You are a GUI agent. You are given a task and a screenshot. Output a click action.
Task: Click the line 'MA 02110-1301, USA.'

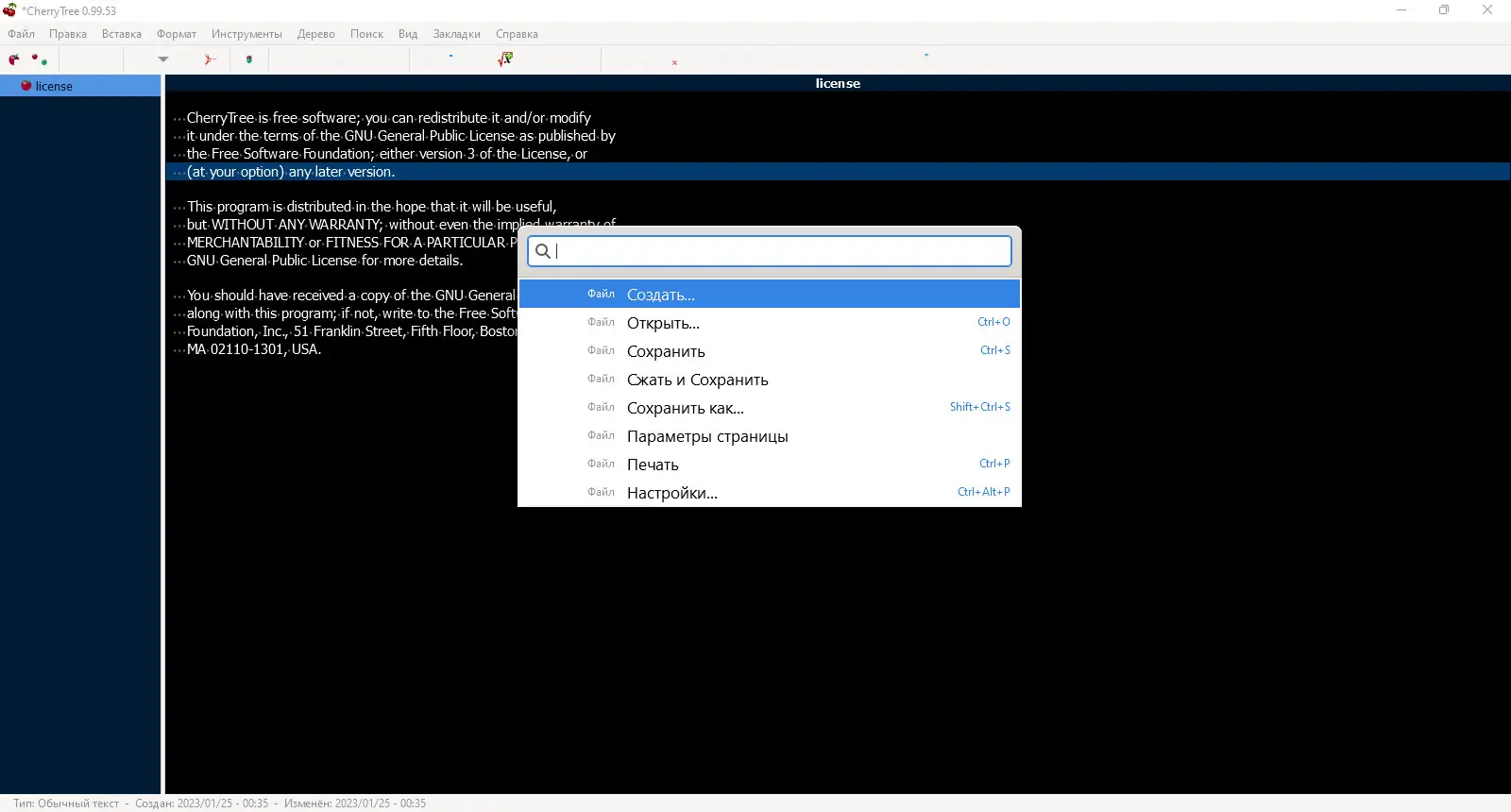tap(247, 349)
